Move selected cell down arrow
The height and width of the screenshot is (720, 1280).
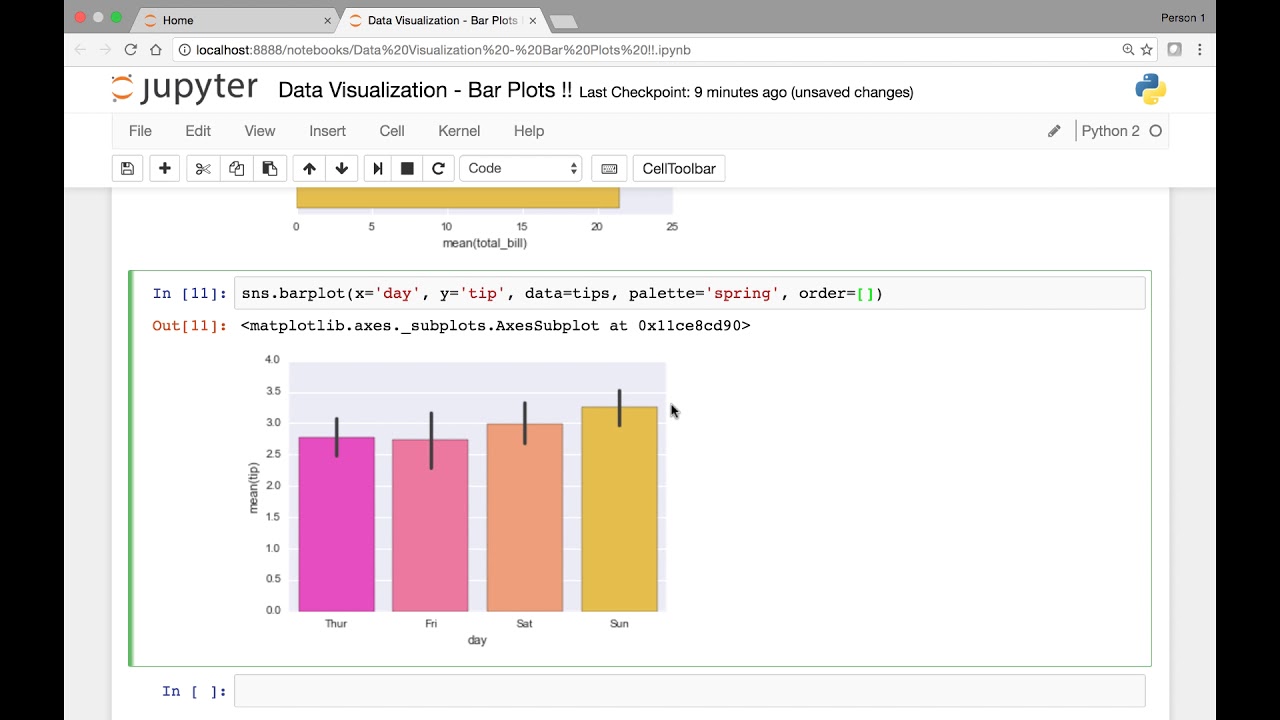(342, 168)
